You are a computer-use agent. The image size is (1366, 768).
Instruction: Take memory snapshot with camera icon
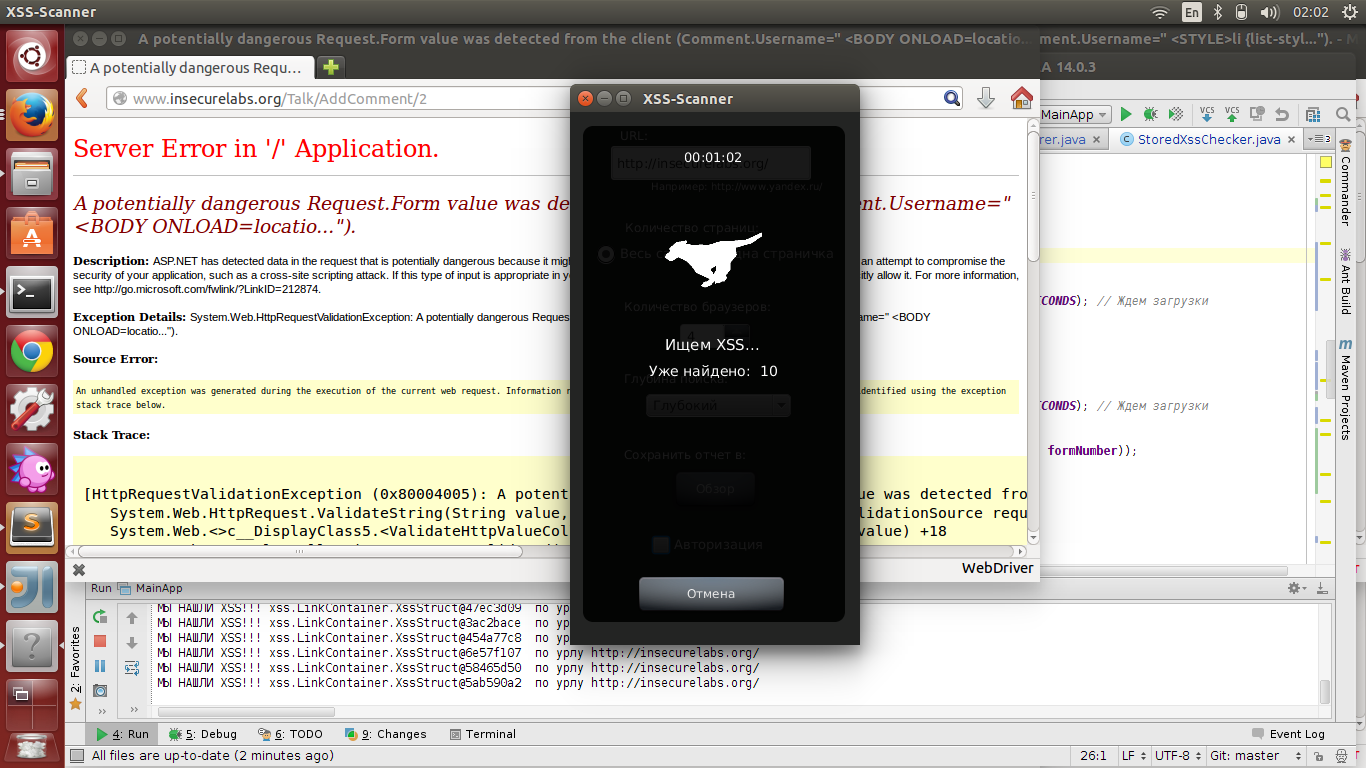[x=100, y=690]
